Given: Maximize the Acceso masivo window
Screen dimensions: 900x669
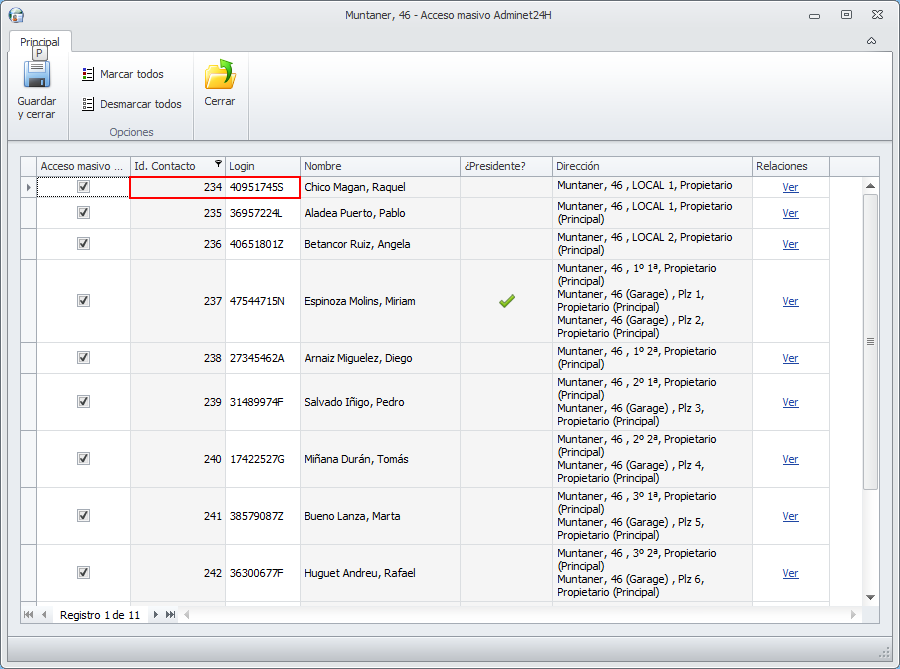Looking at the screenshot, I should pyautogui.click(x=846, y=15).
